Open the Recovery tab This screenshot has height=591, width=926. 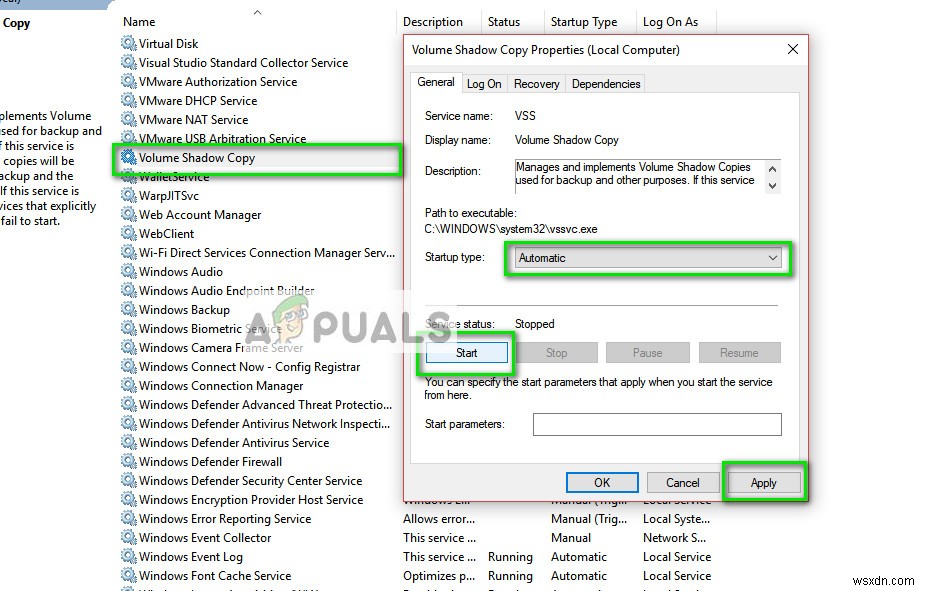tap(536, 84)
